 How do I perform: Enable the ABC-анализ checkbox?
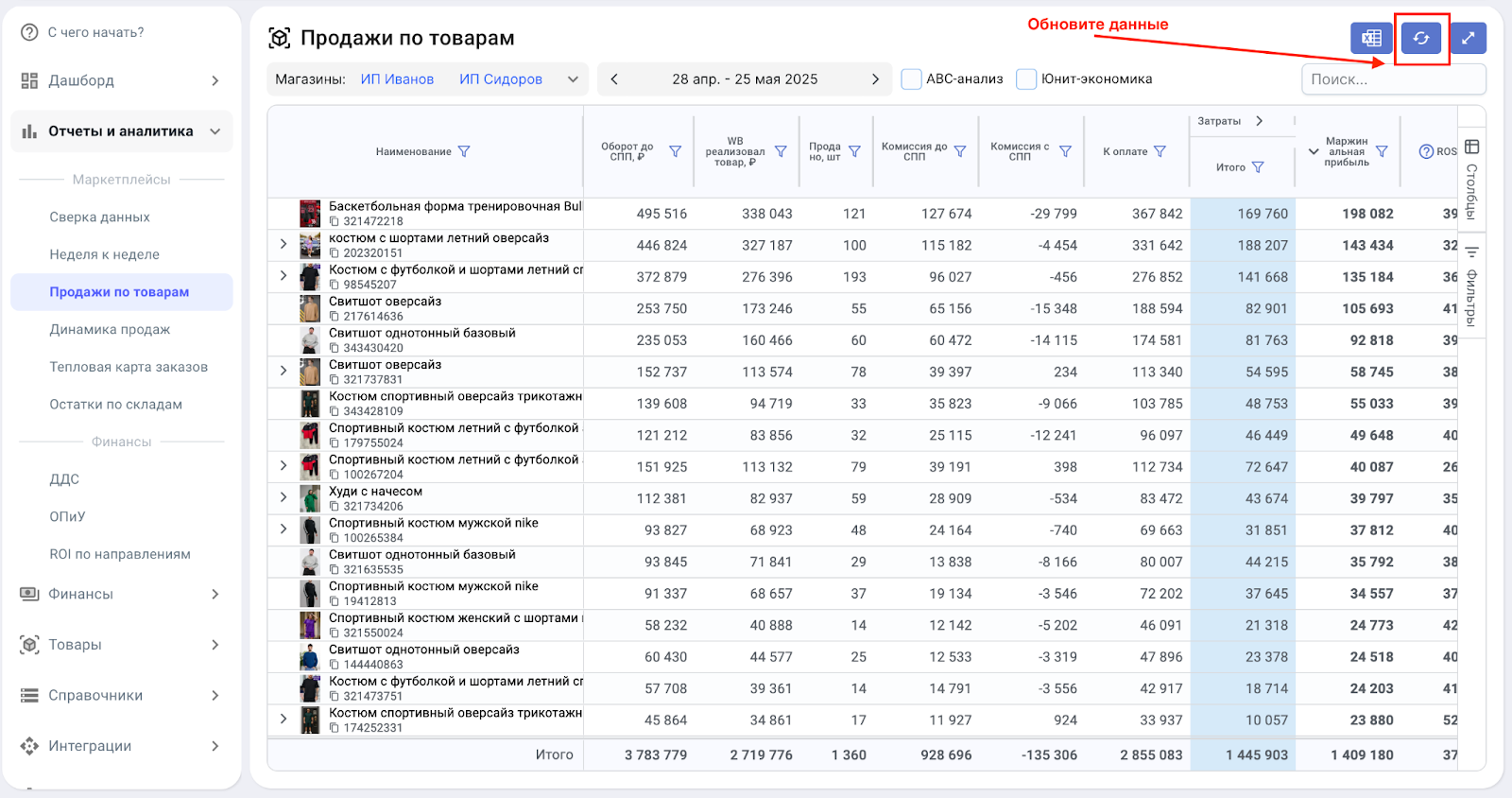[x=911, y=79]
